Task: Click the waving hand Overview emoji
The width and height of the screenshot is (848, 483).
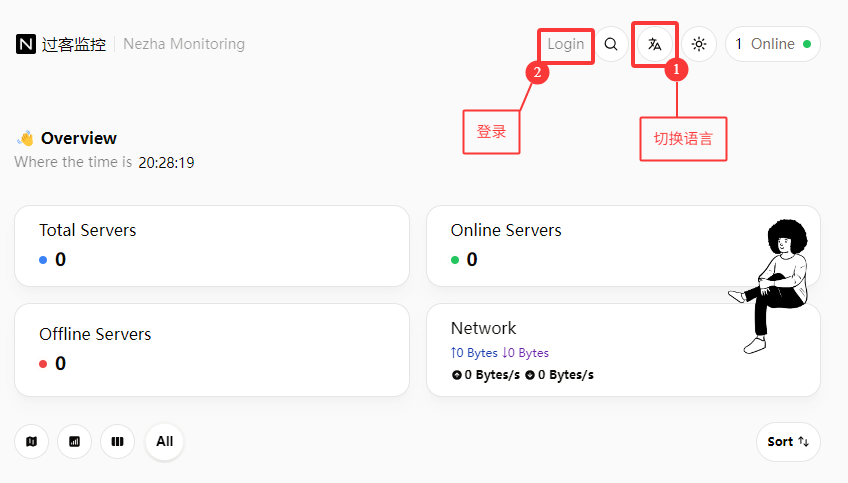Action: point(26,138)
